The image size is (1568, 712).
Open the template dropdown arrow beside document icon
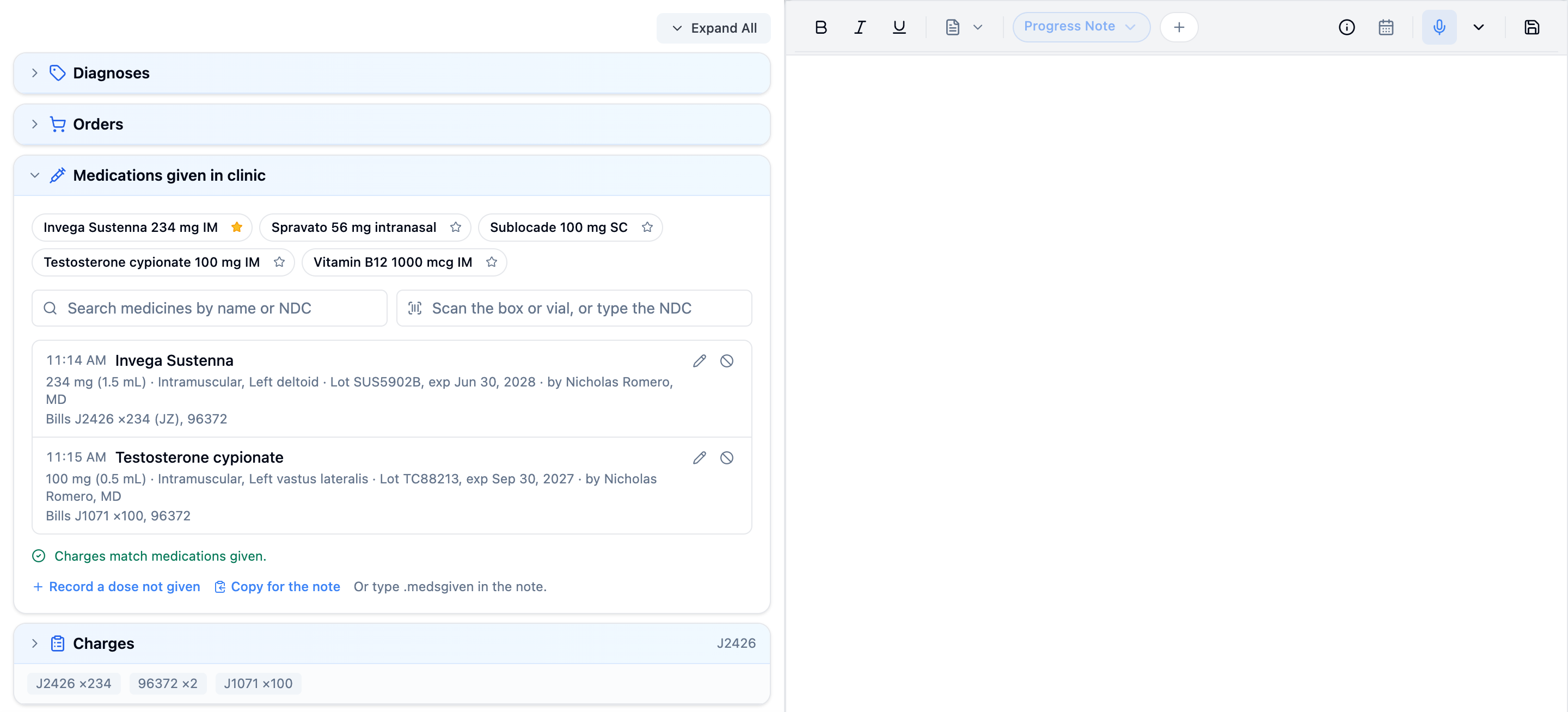tap(978, 27)
